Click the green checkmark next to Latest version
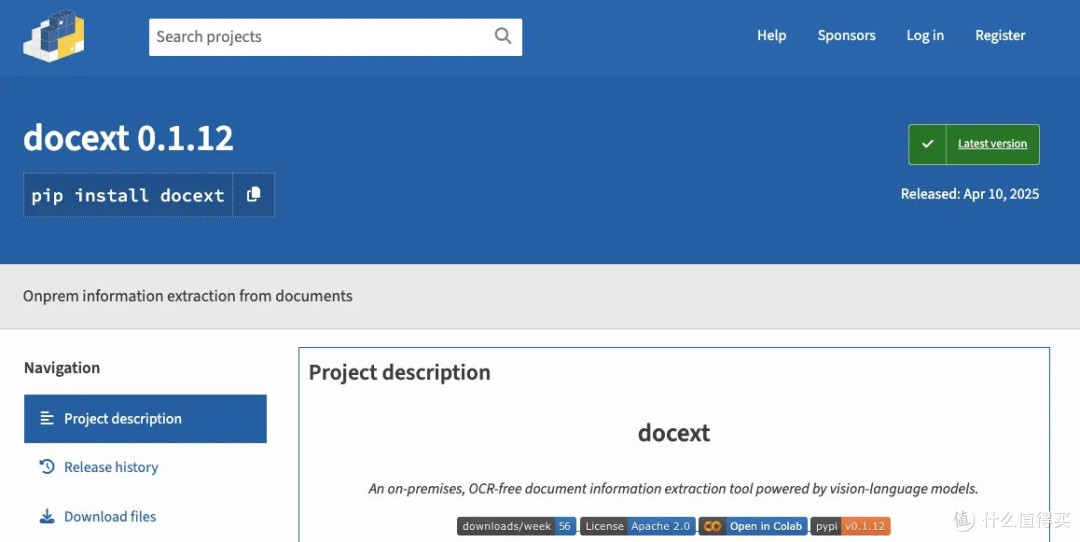1080x542 pixels. [x=928, y=144]
